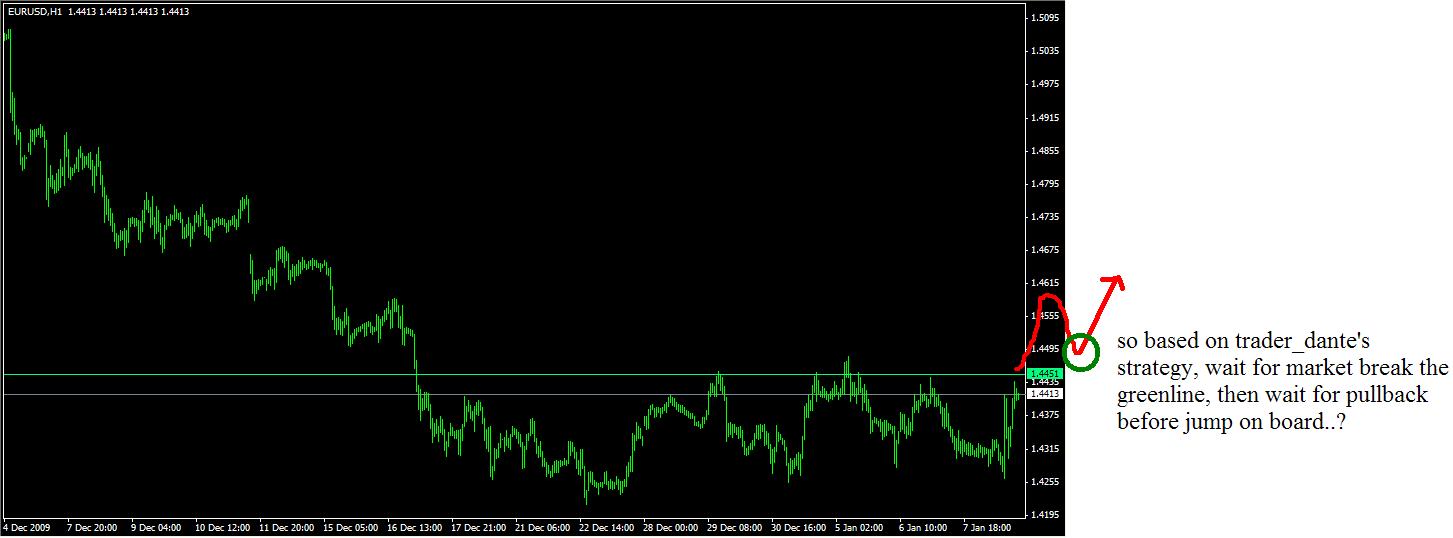Click the 4 Dec 2009 date label
Image resolution: width=1453 pixels, height=538 pixels.
(x=26, y=527)
